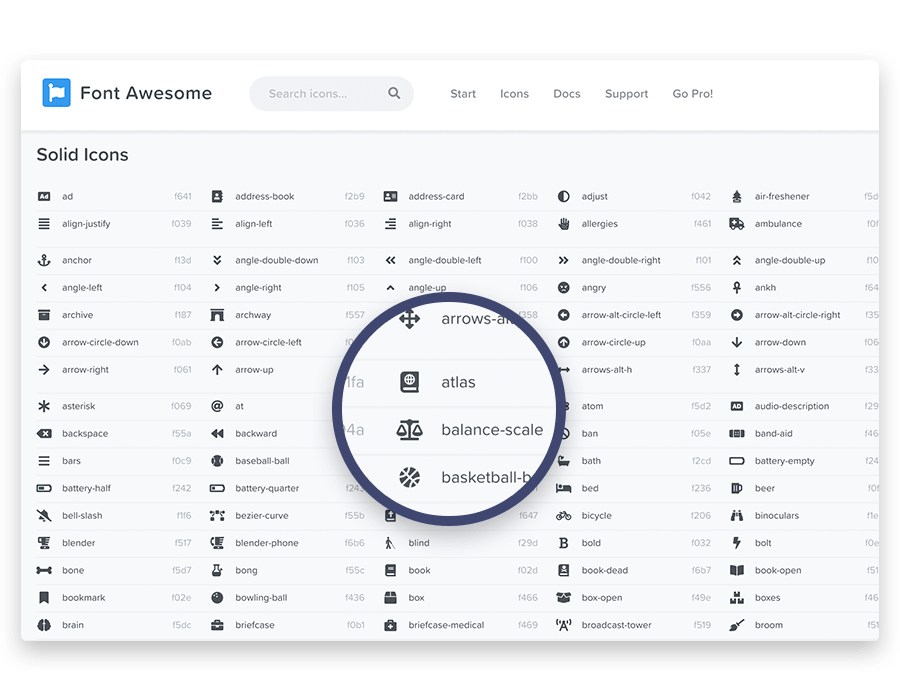Select the angry face icon

pyautogui.click(x=564, y=287)
